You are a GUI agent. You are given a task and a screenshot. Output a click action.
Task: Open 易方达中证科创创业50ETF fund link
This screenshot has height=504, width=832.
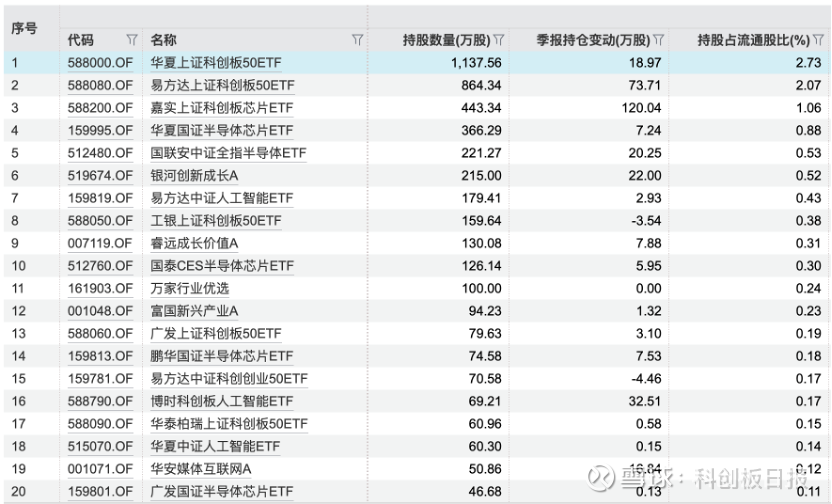tap(229, 378)
